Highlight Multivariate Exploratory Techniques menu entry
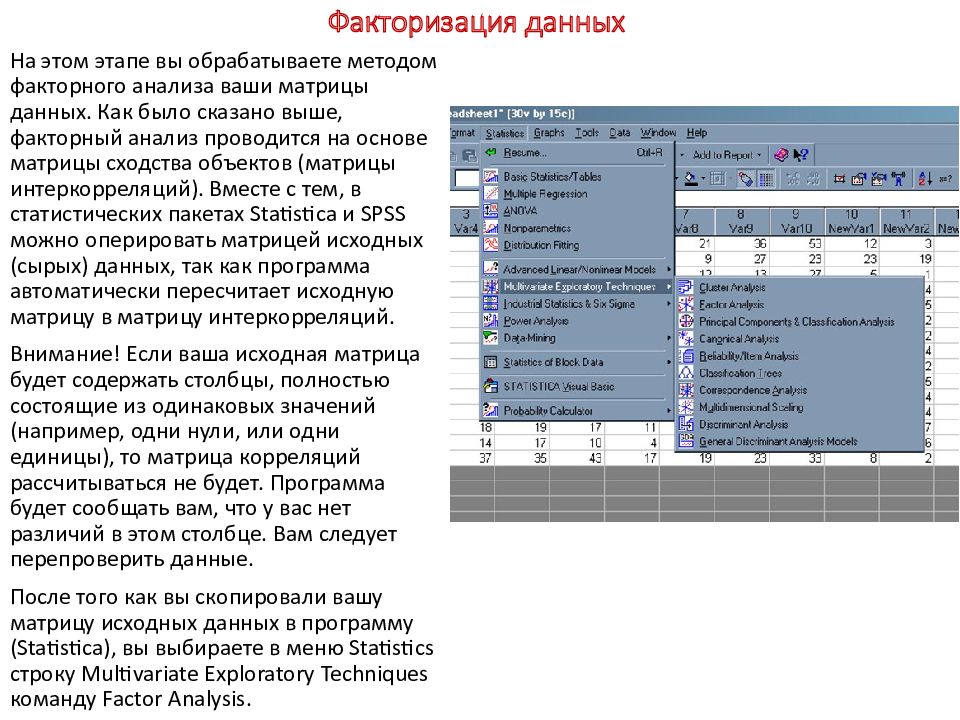The image size is (960, 720). 577,287
